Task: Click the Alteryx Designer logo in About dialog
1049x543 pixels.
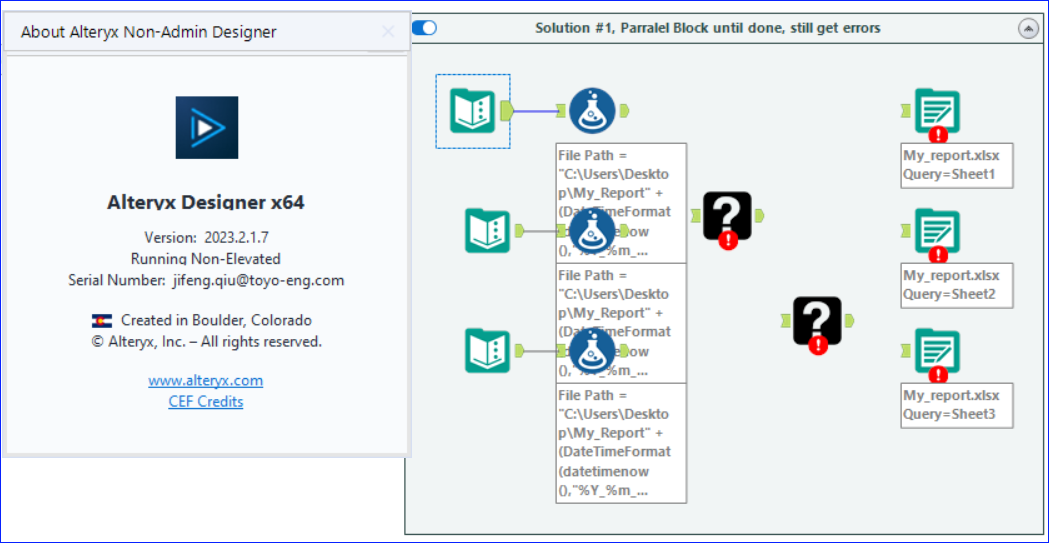Action: [207, 128]
